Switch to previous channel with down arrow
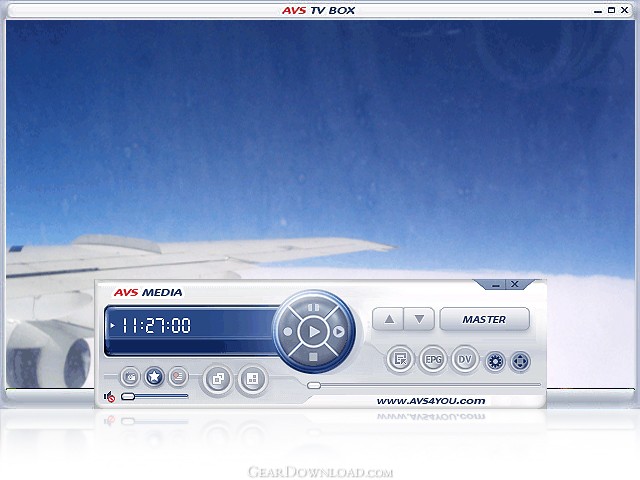The image size is (640, 480). 419,319
